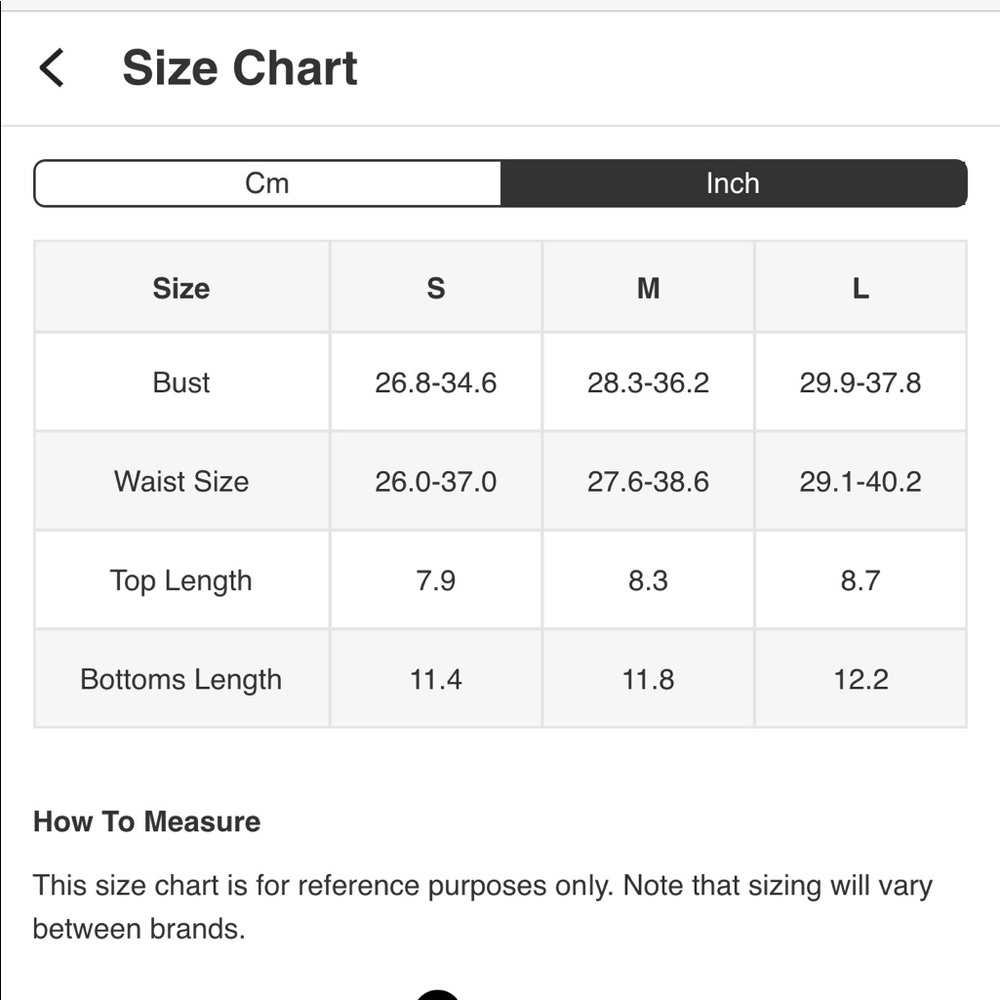Select the S size column header
Viewport: 1000px width, 1000px height.
(x=436, y=288)
